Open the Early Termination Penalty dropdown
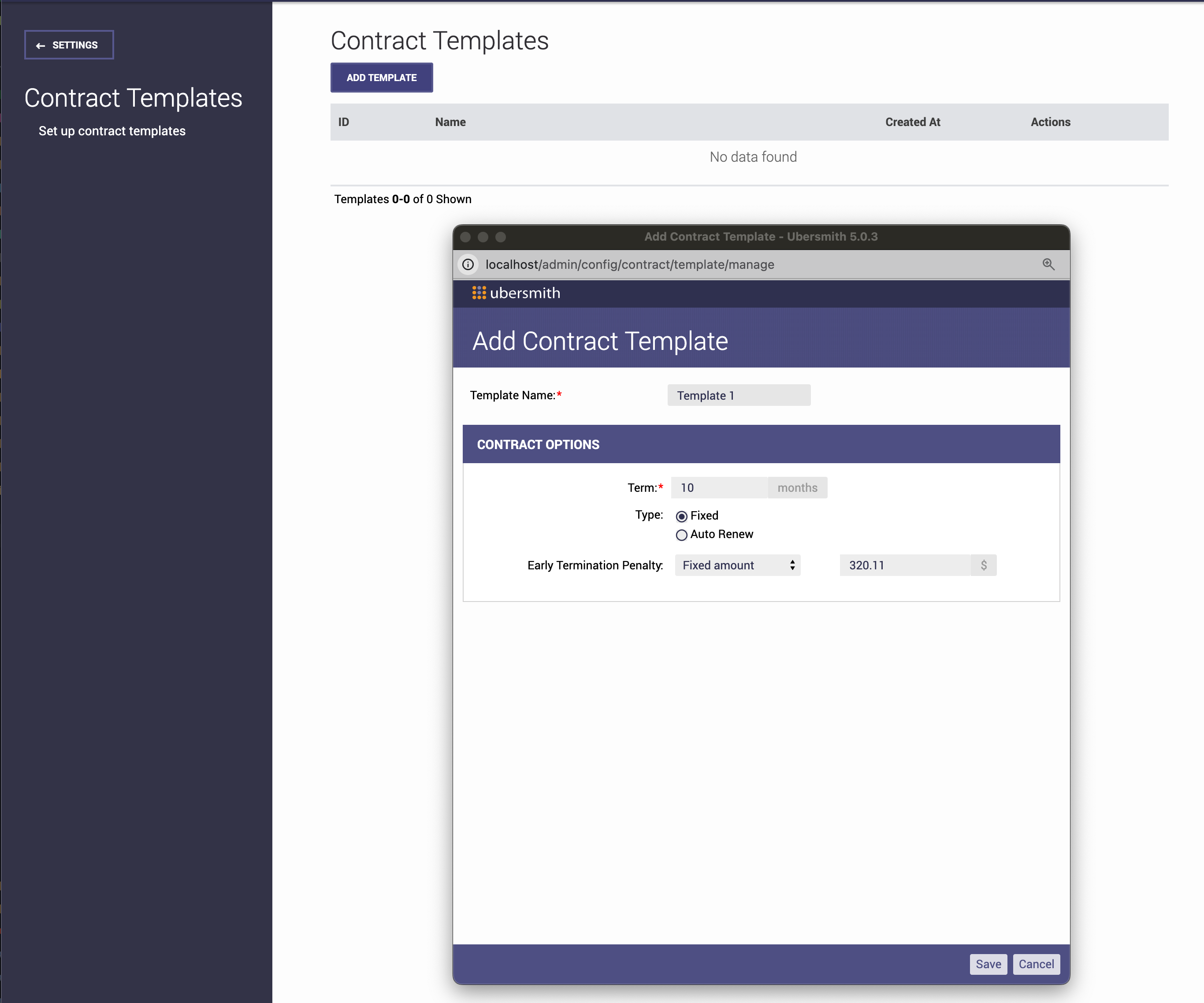The height and width of the screenshot is (1003, 1204). click(737, 565)
